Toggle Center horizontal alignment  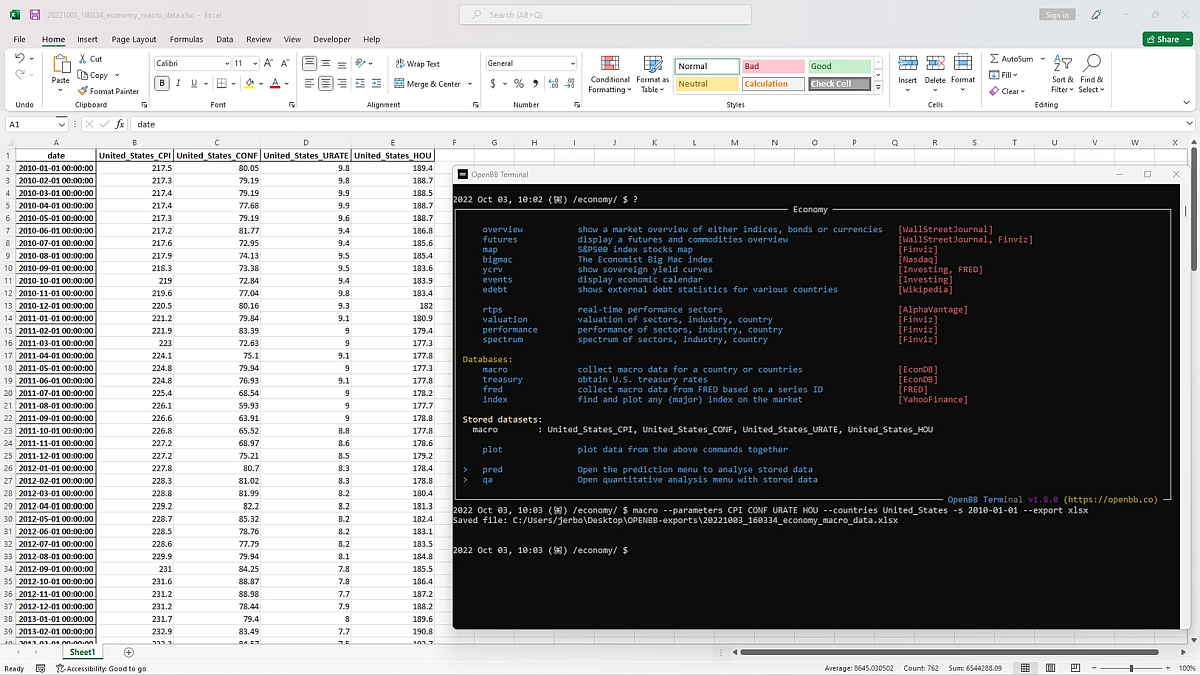(326, 84)
